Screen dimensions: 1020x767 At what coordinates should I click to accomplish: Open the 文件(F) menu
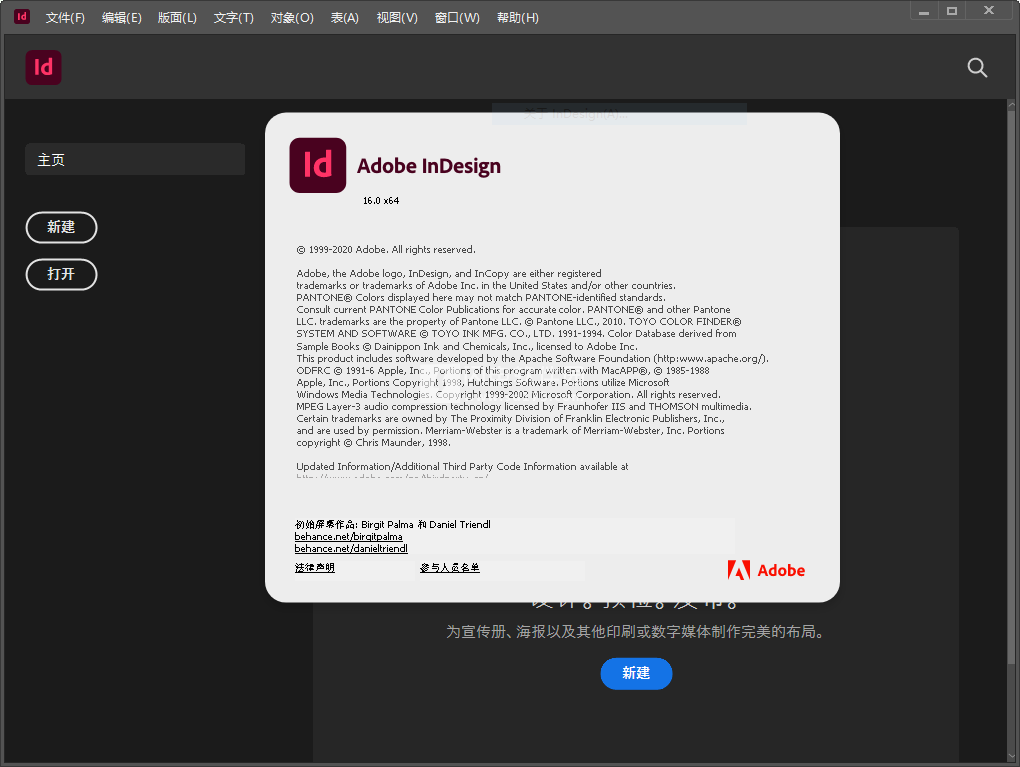[x=65, y=18]
